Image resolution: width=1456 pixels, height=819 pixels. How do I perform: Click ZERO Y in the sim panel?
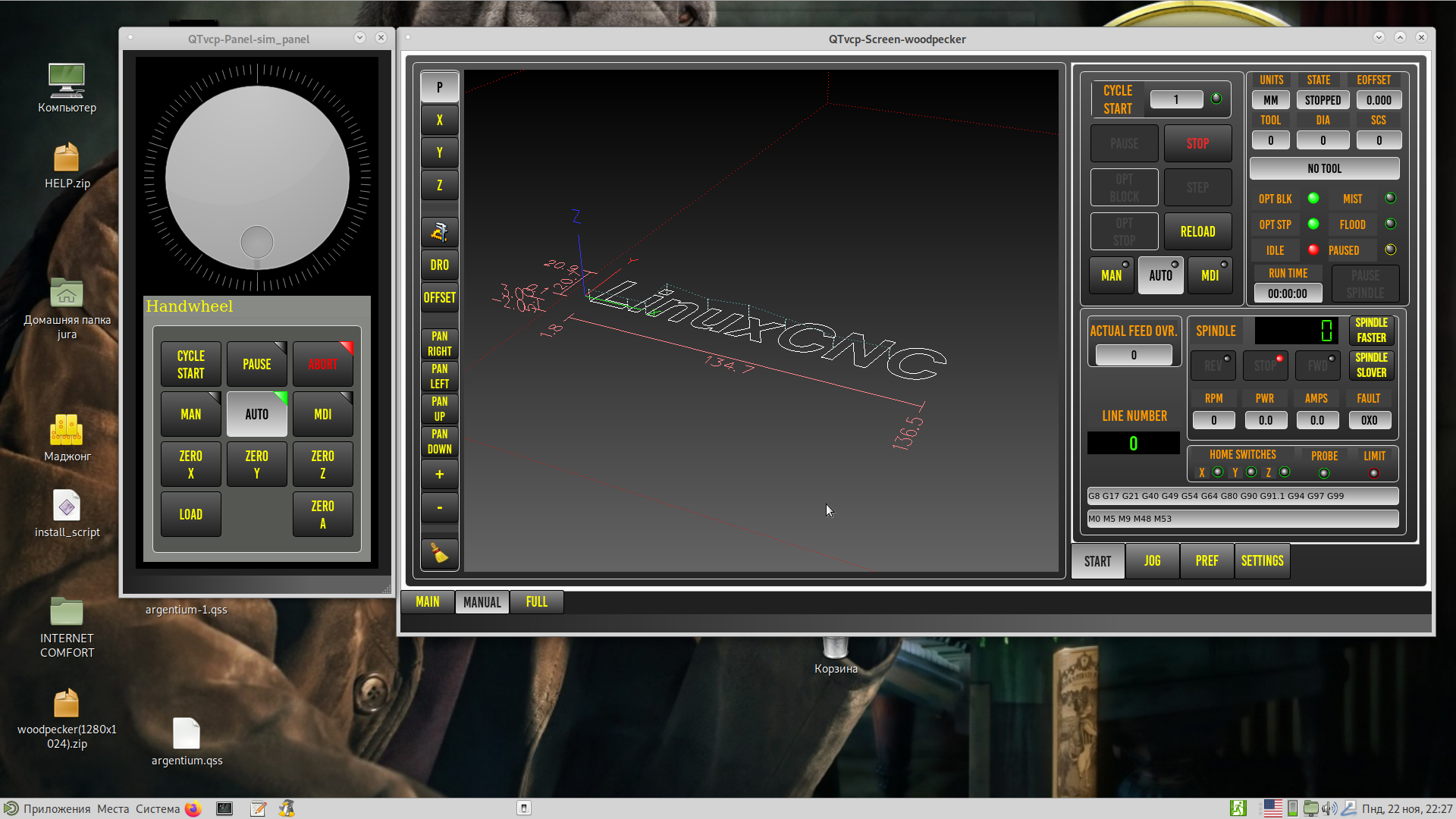[256, 464]
